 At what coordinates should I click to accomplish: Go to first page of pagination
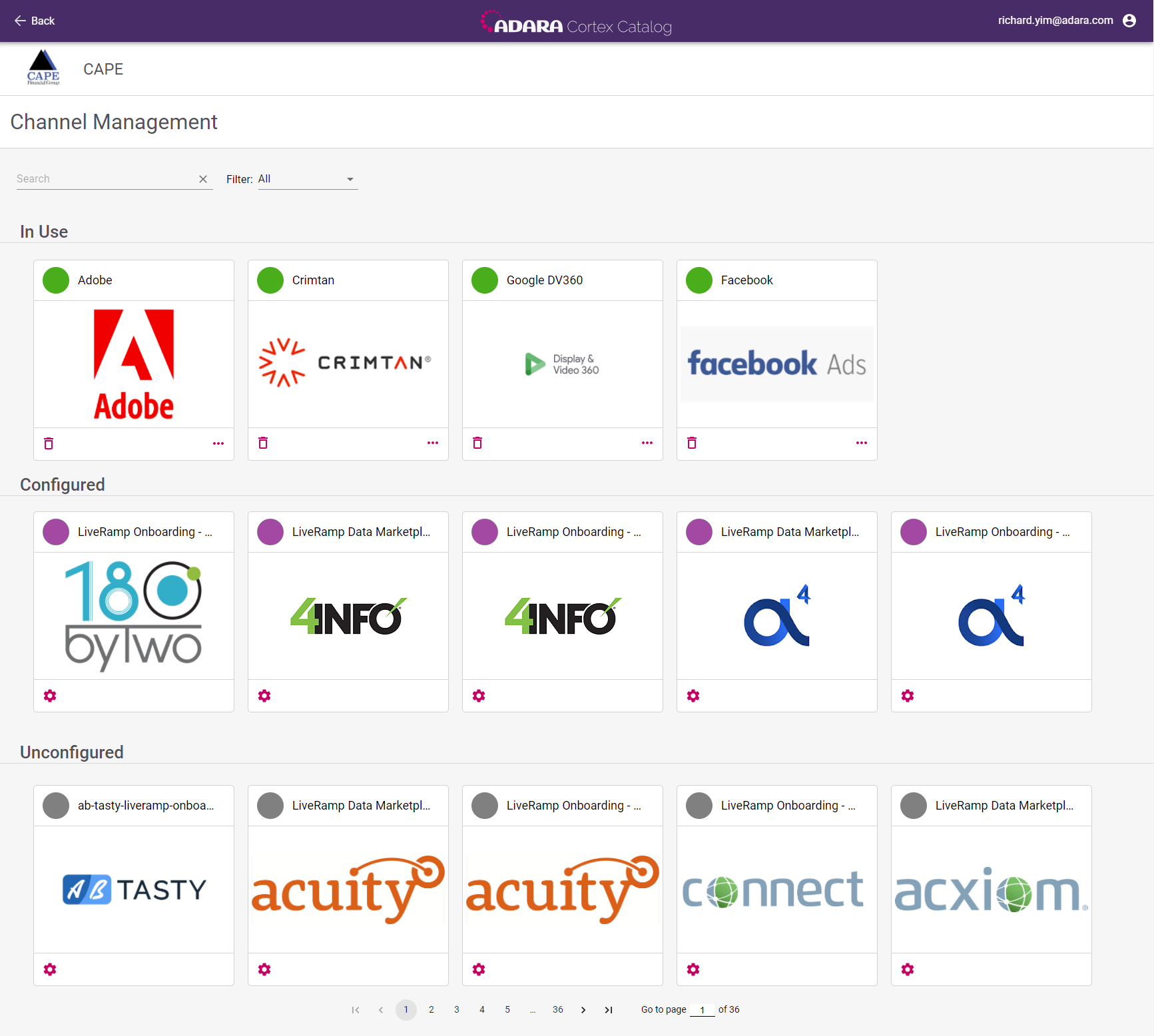356,1010
